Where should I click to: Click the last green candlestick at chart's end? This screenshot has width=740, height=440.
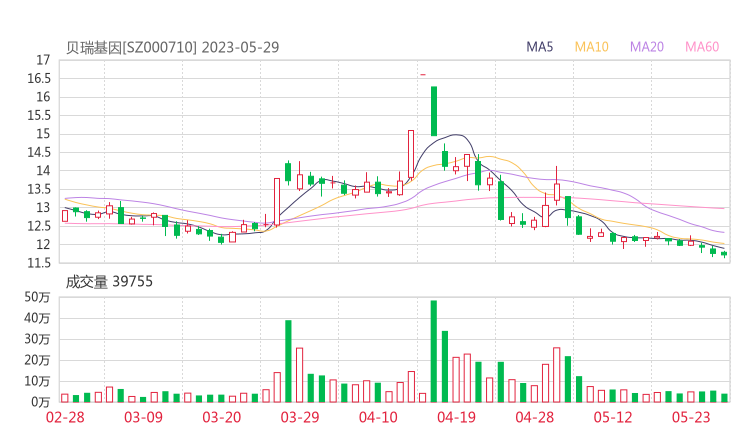[x=724, y=254]
